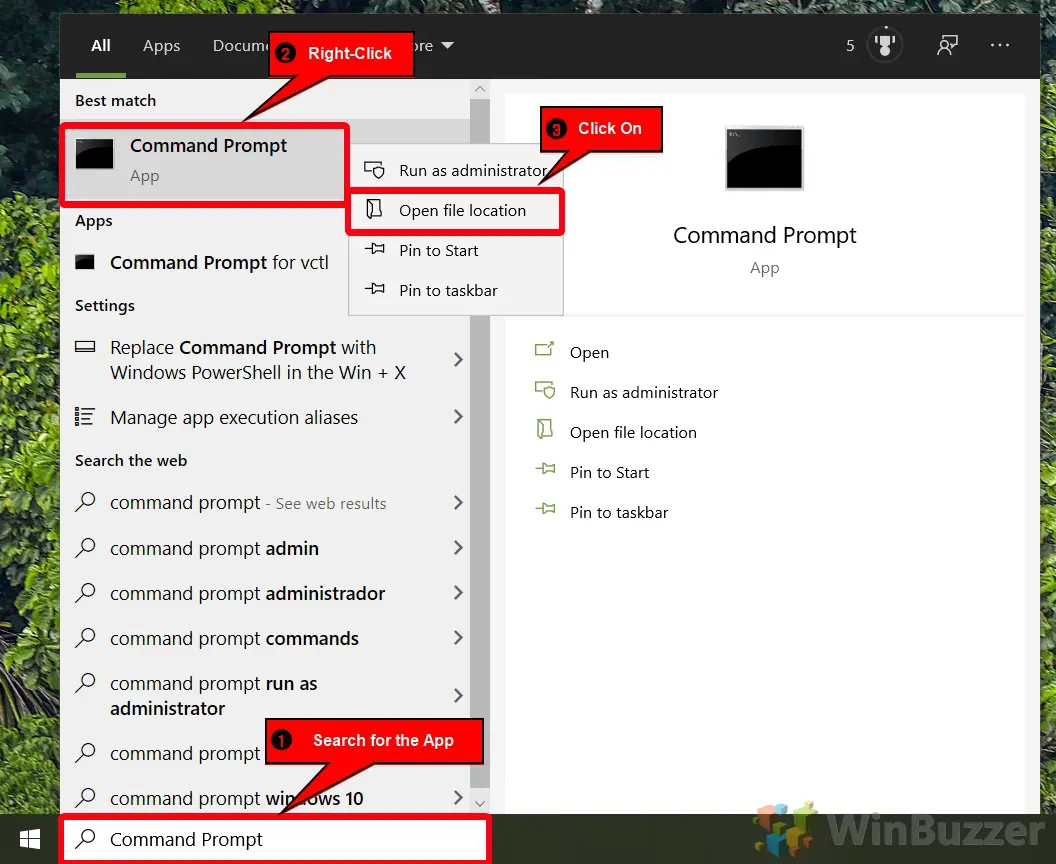Switch to the Apps search tab

(x=162, y=46)
